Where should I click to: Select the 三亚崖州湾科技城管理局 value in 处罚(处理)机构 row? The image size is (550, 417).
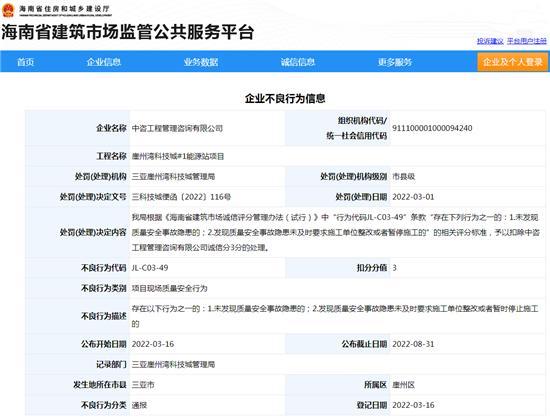pyautogui.click(x=174, y=177)
